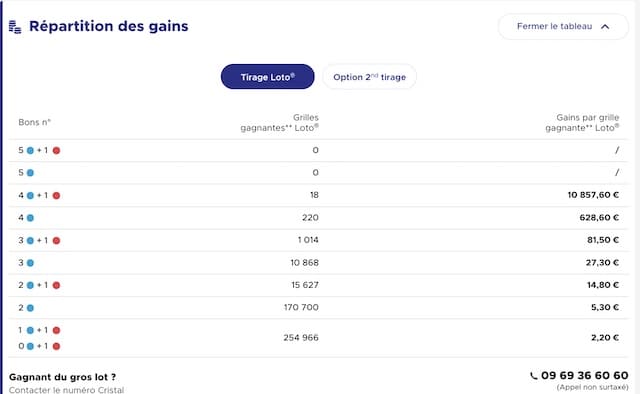Screen dimensions: 640x394
Task: Click the Bons n° column header
Action: (35, 122)
